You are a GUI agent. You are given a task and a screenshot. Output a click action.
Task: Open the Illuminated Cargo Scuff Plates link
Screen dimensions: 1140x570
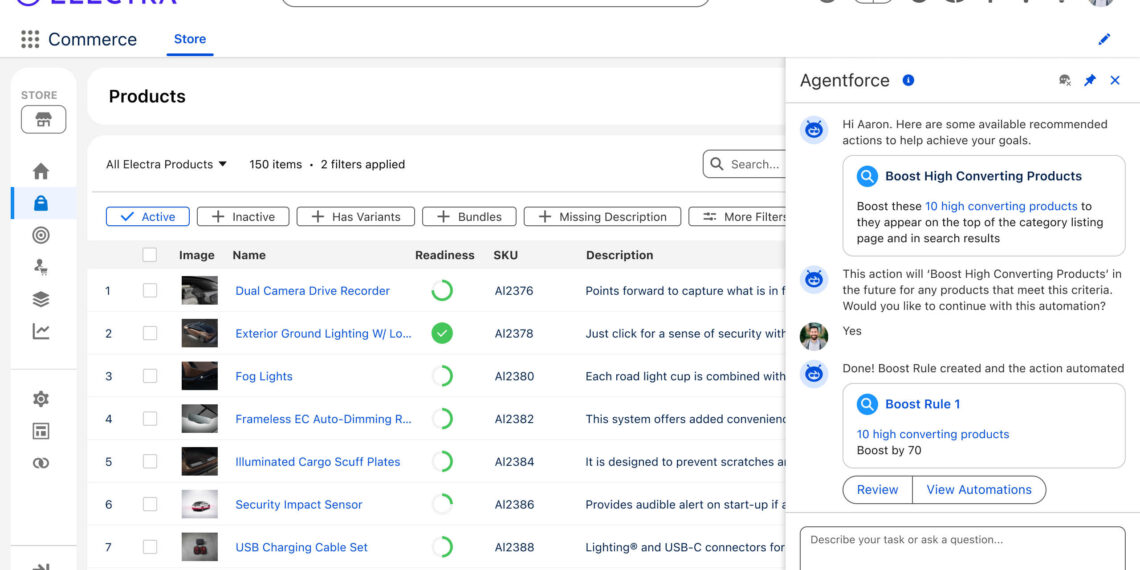tap(318, 462)
